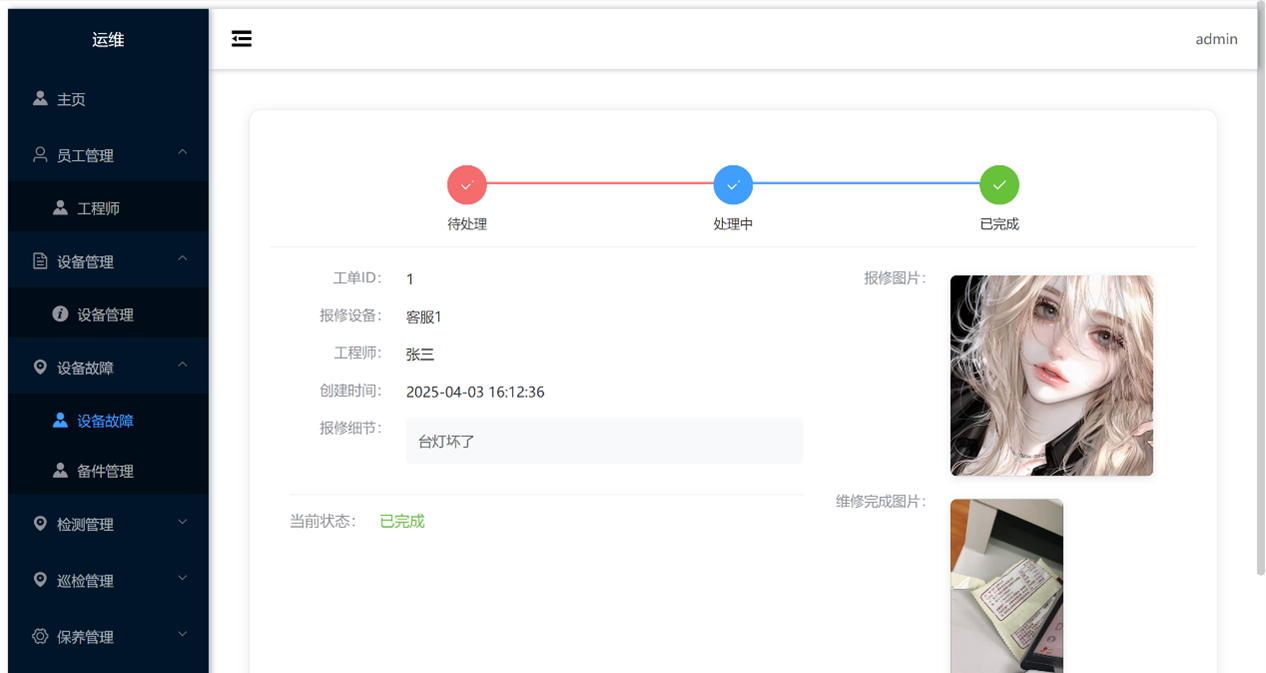Open the 备件管理 submenu item
1266x673 pixels.
[x=108, y=470]
